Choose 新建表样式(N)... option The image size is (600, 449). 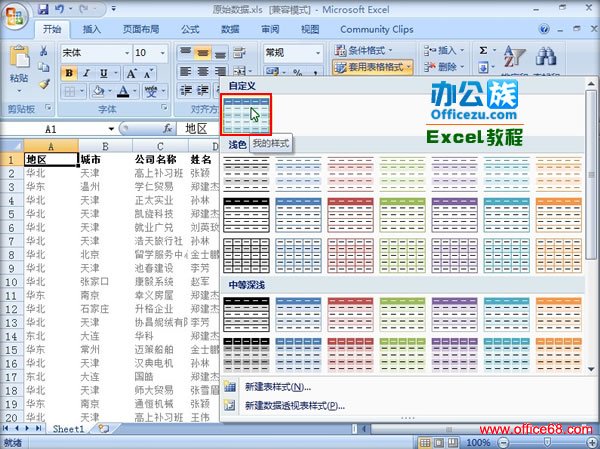click(278, 387)
